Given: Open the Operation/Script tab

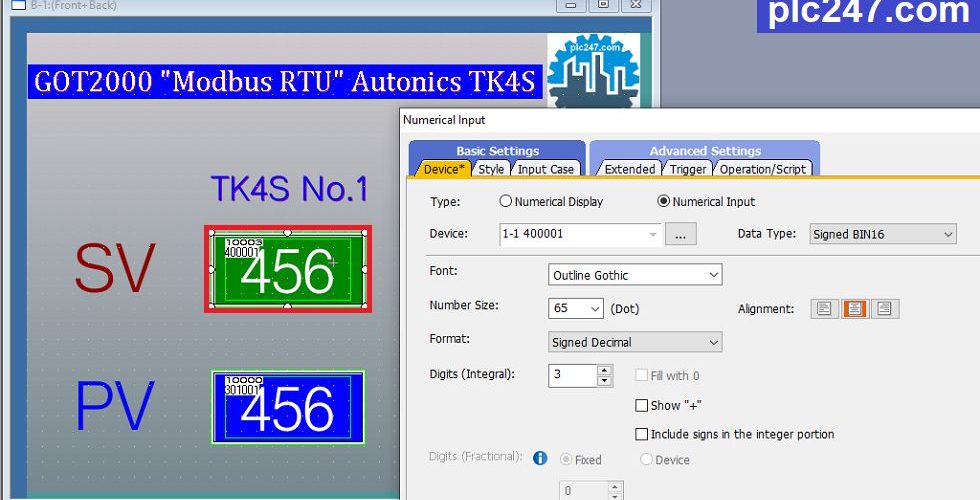Looking at the screenshot, I should pyautogui.click(x=762, y=169).
